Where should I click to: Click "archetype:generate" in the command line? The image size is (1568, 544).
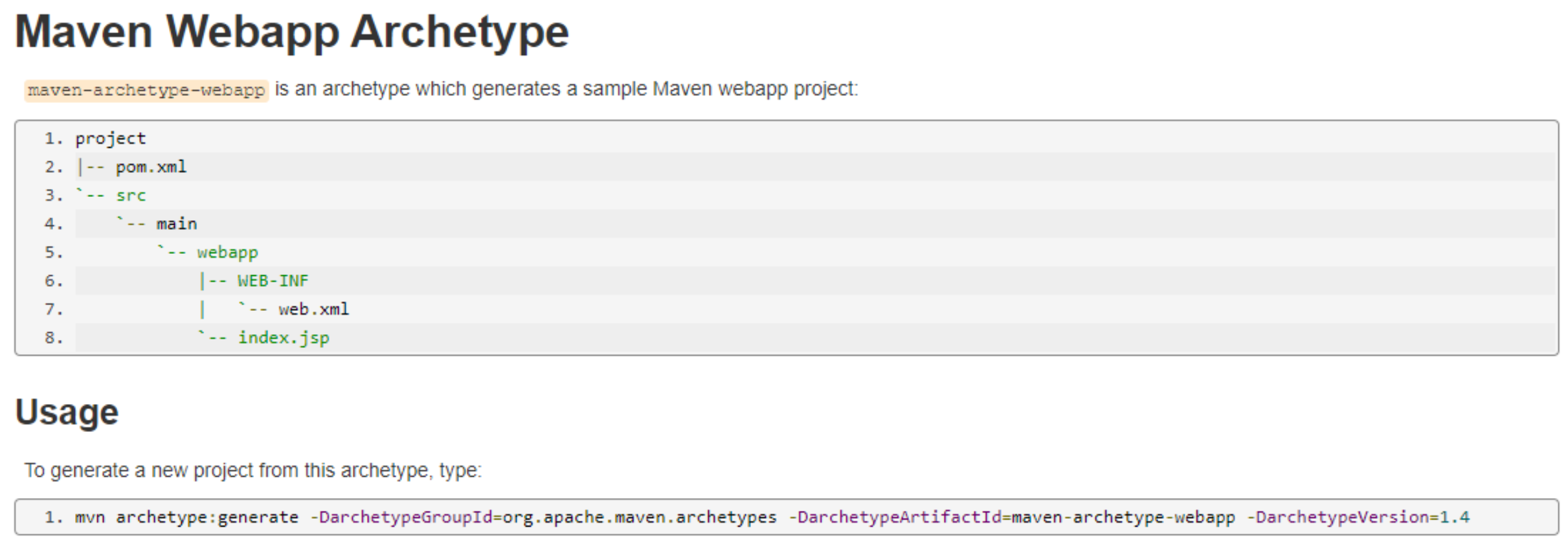[207, 517]
